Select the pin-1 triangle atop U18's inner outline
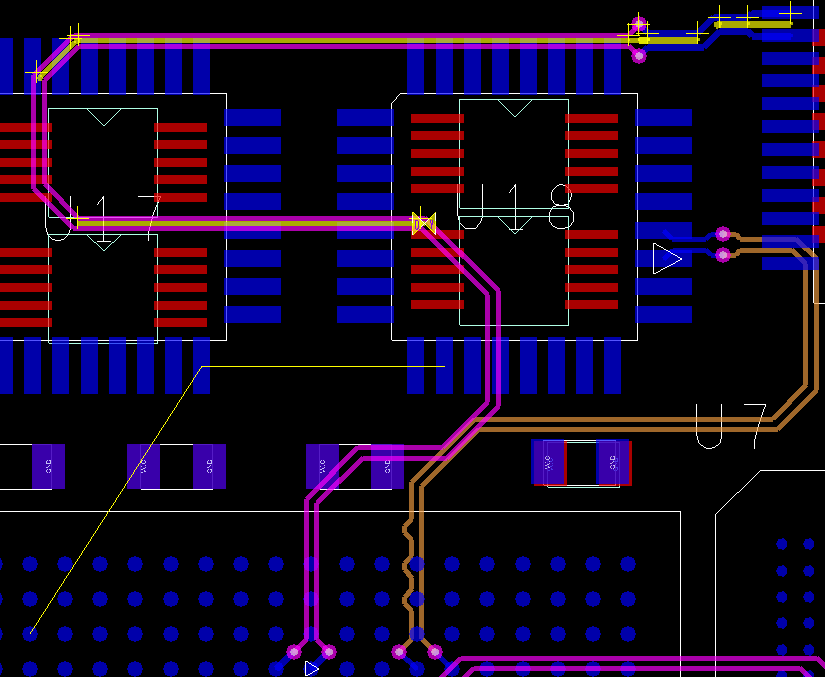 pos(515,108)
